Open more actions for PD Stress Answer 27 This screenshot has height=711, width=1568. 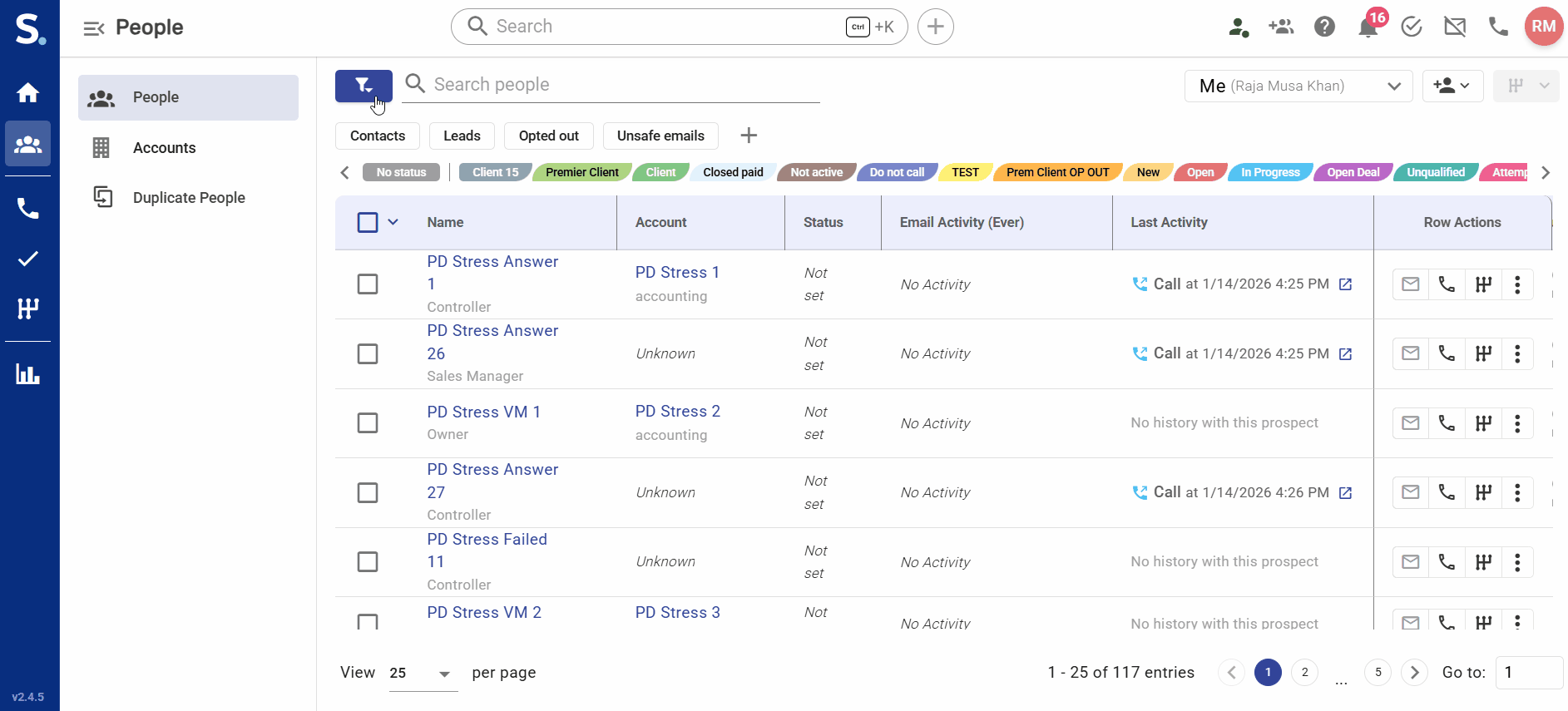1517,492
